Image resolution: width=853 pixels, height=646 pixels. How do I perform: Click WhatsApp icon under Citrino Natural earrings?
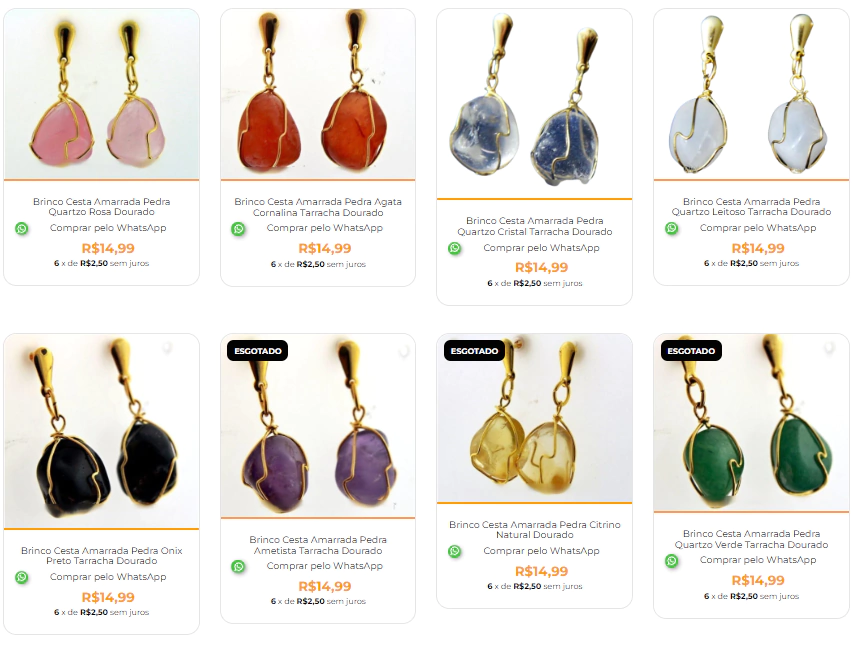(x=455, y=551)
